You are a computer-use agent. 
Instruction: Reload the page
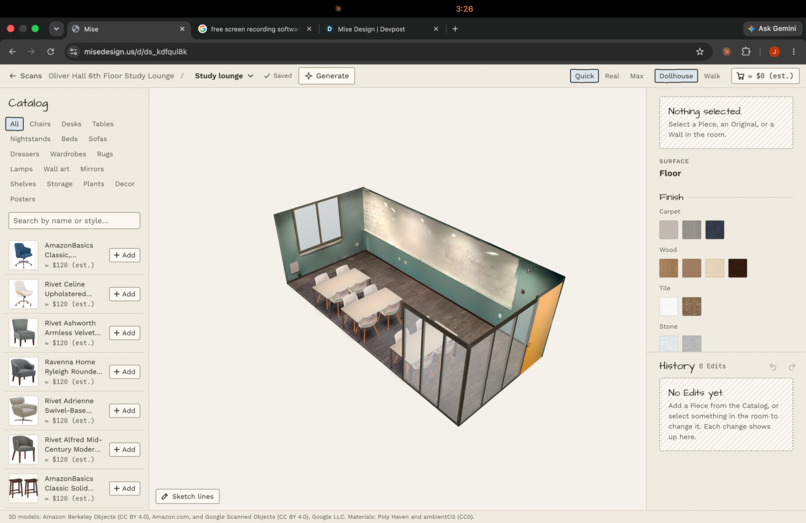click(x=50, y=51)
